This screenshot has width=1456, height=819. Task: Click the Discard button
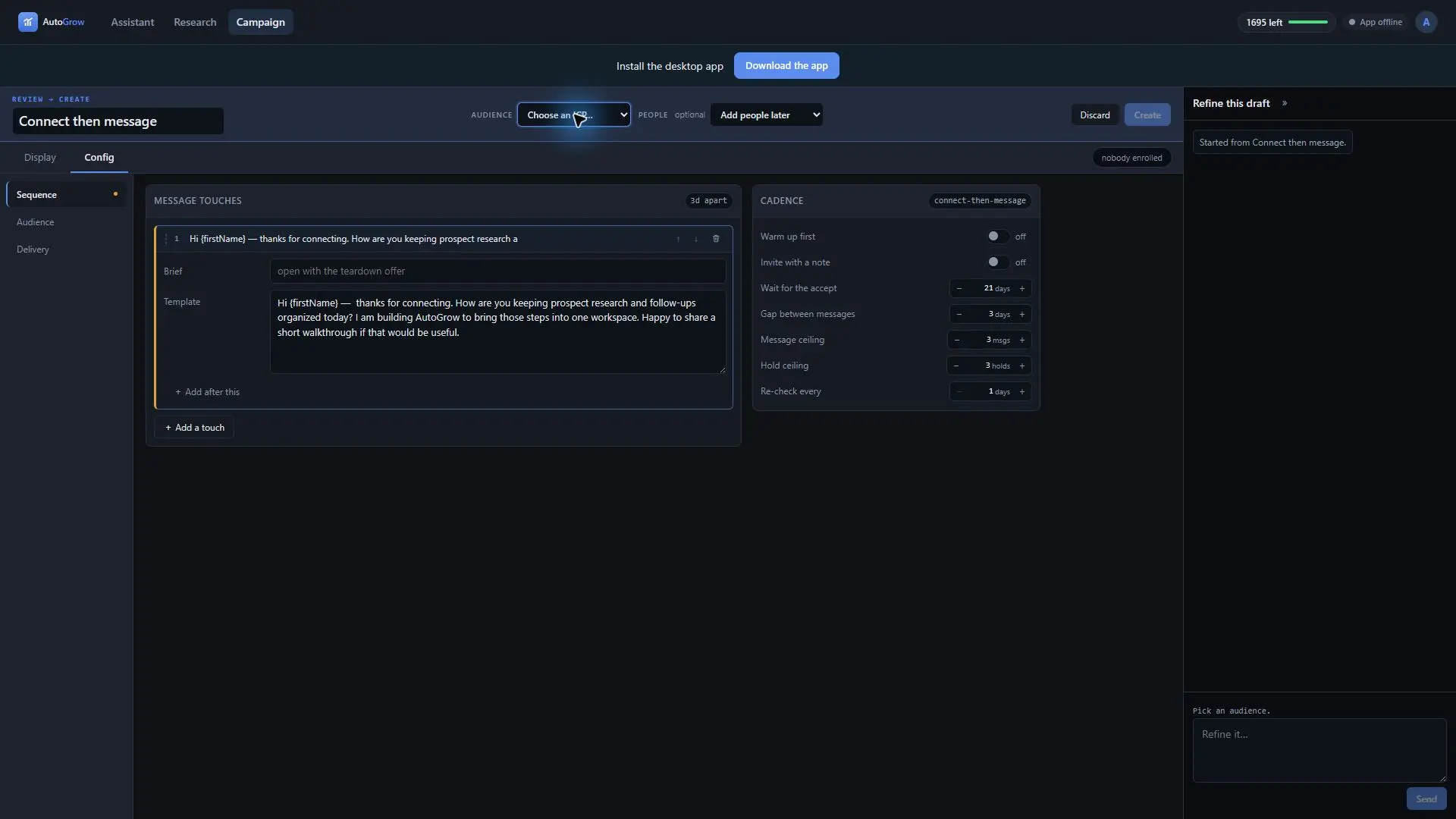(x=1095, y=115)
